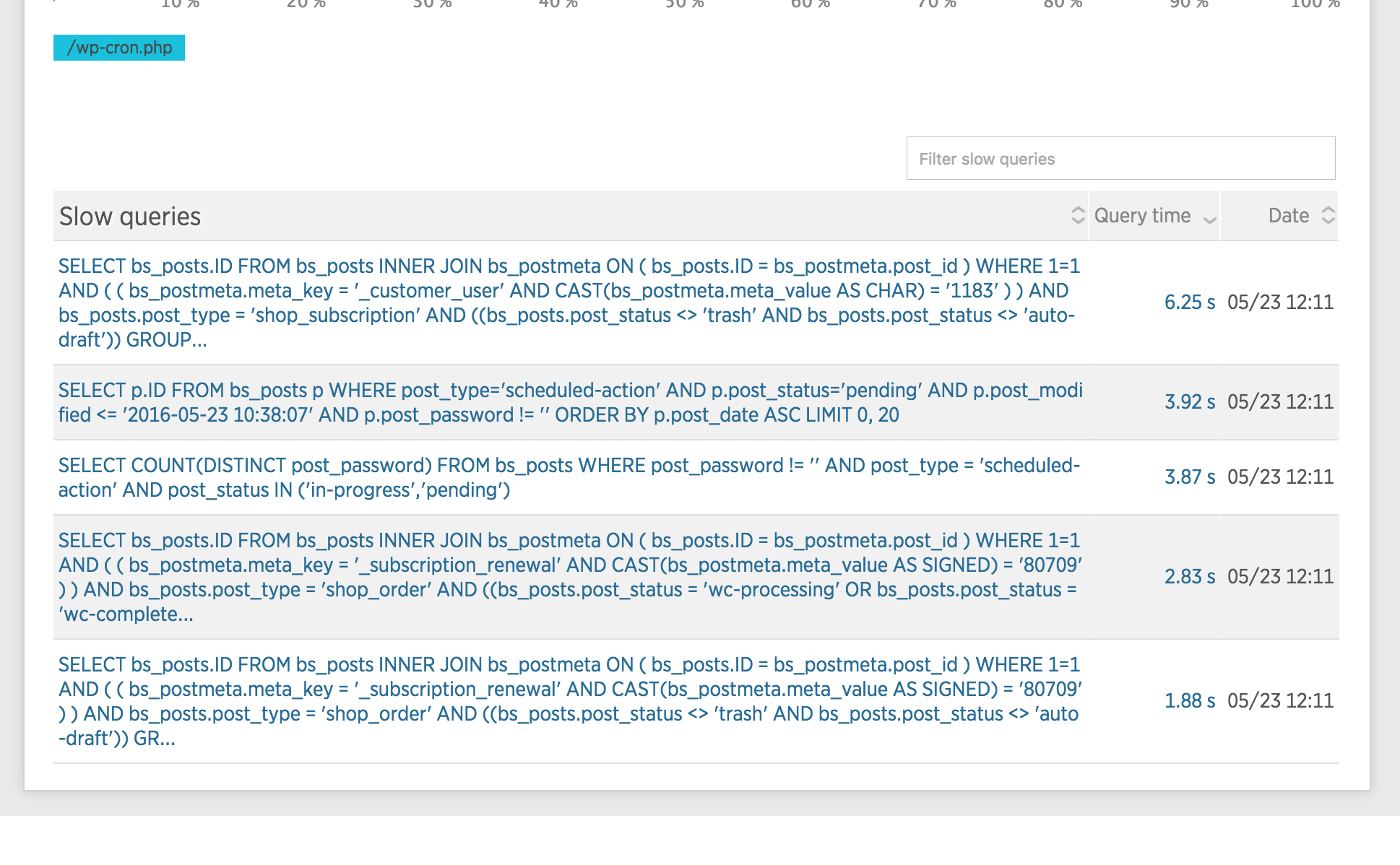The width and height of the screenshot is (1400, 865).
Task: Focus the Filter slow queries field
Action: click(1120, 159)
